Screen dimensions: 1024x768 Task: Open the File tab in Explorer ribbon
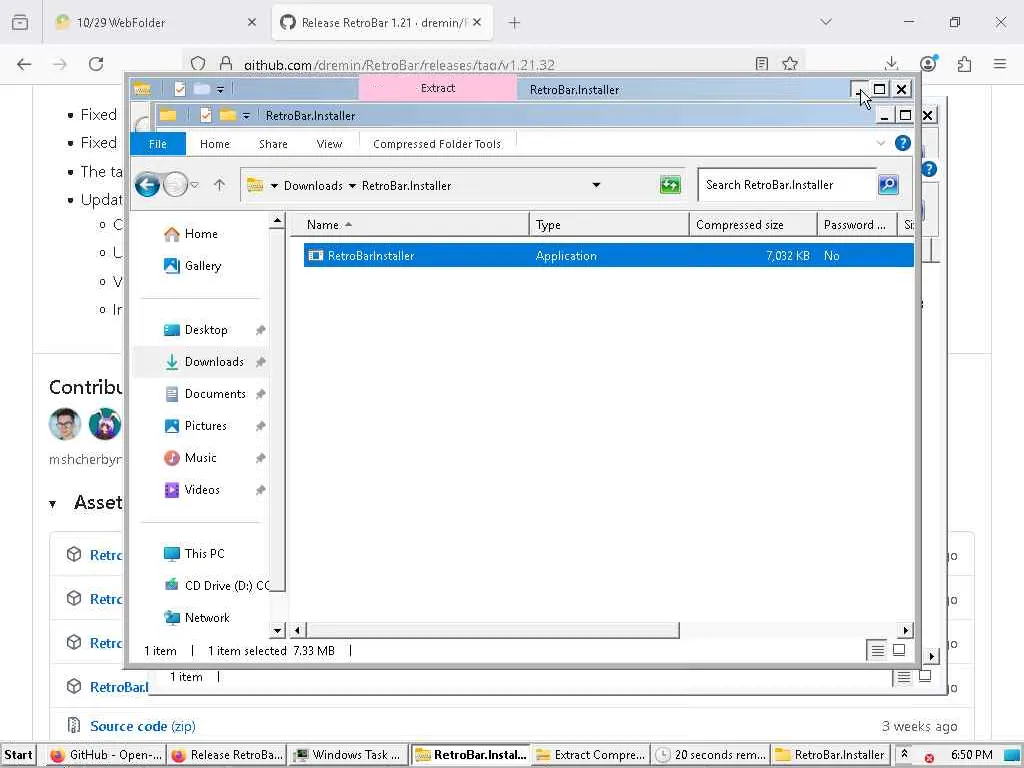[158, 144]
